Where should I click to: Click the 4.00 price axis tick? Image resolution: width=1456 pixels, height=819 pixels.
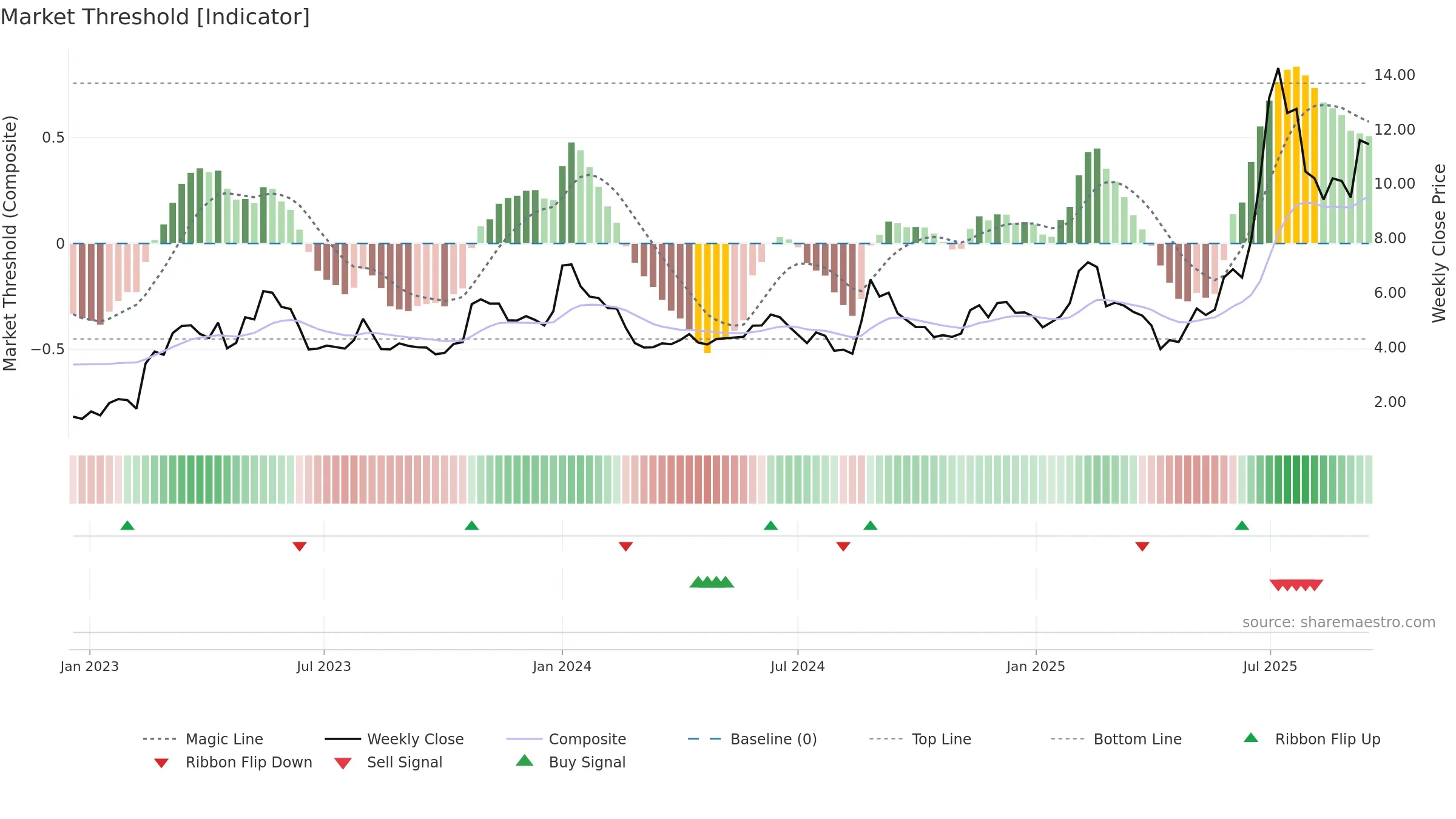[x=1390, y=348]
